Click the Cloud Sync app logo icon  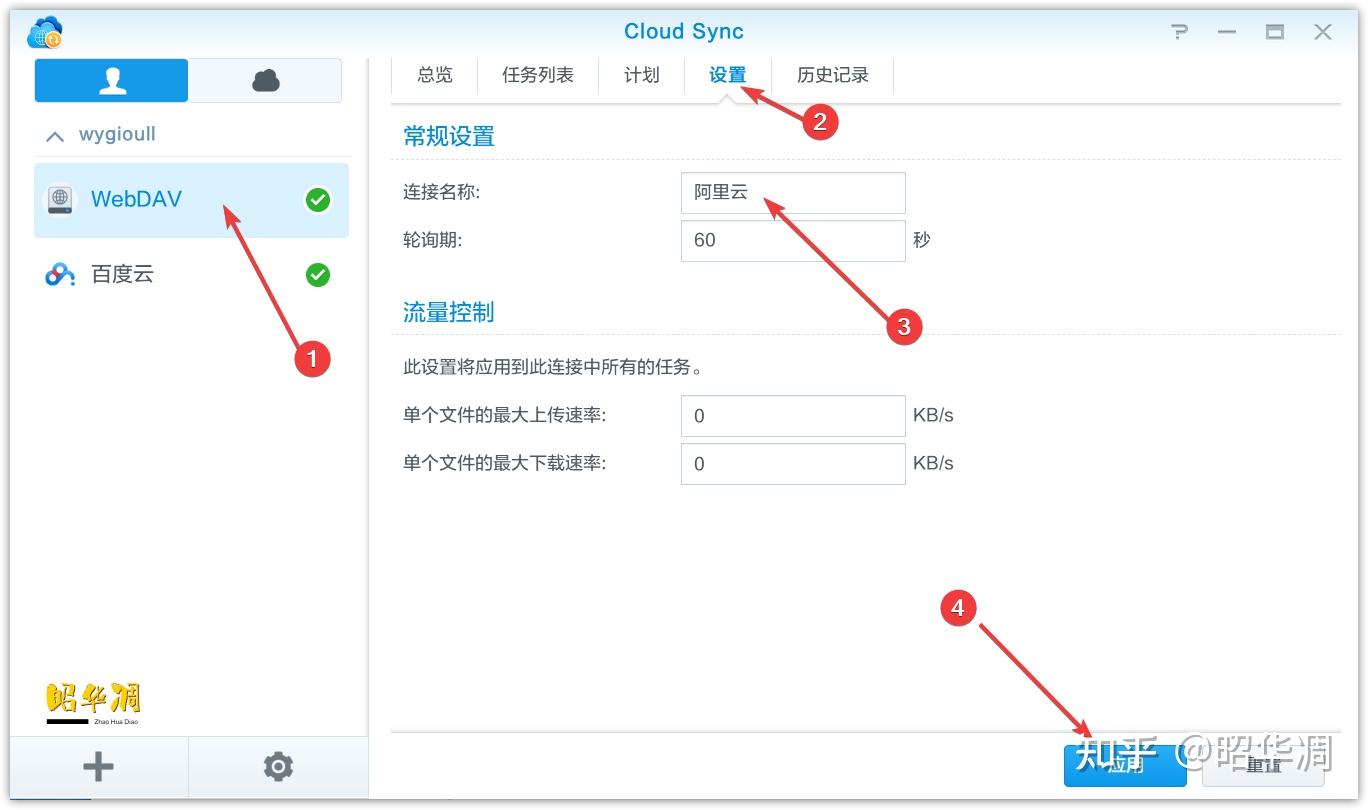coord(45,33)
